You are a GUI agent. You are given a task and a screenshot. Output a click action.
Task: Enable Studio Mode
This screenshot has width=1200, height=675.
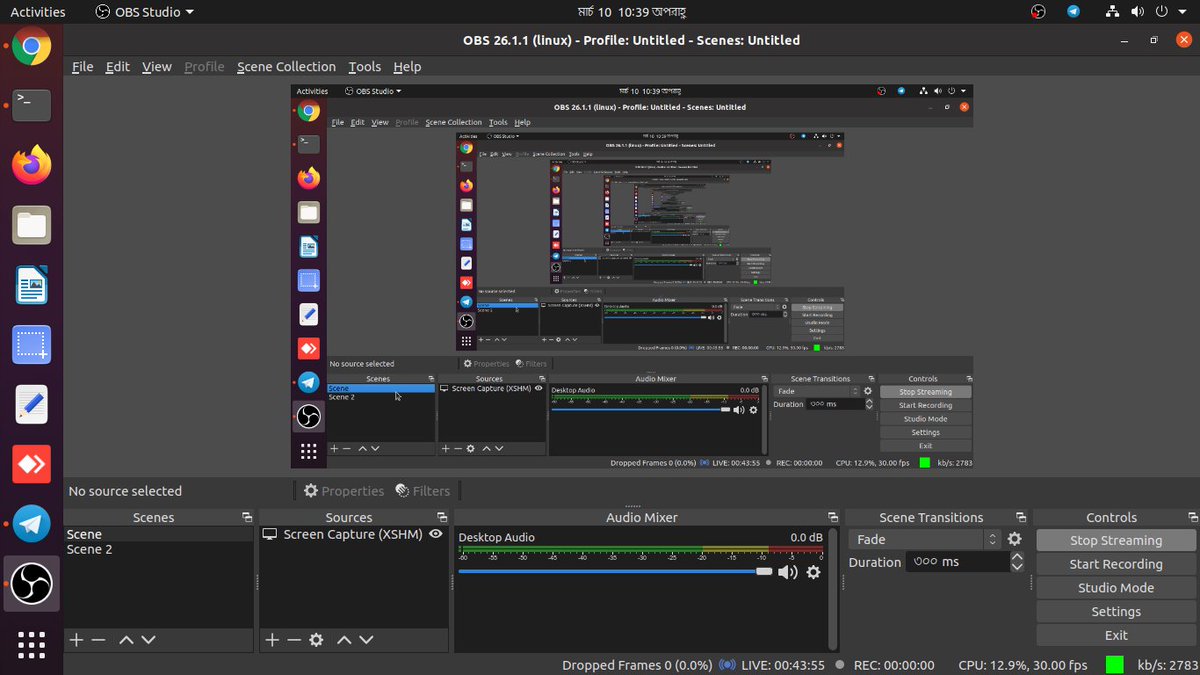pyautogui.click(x=1114, y=587)
